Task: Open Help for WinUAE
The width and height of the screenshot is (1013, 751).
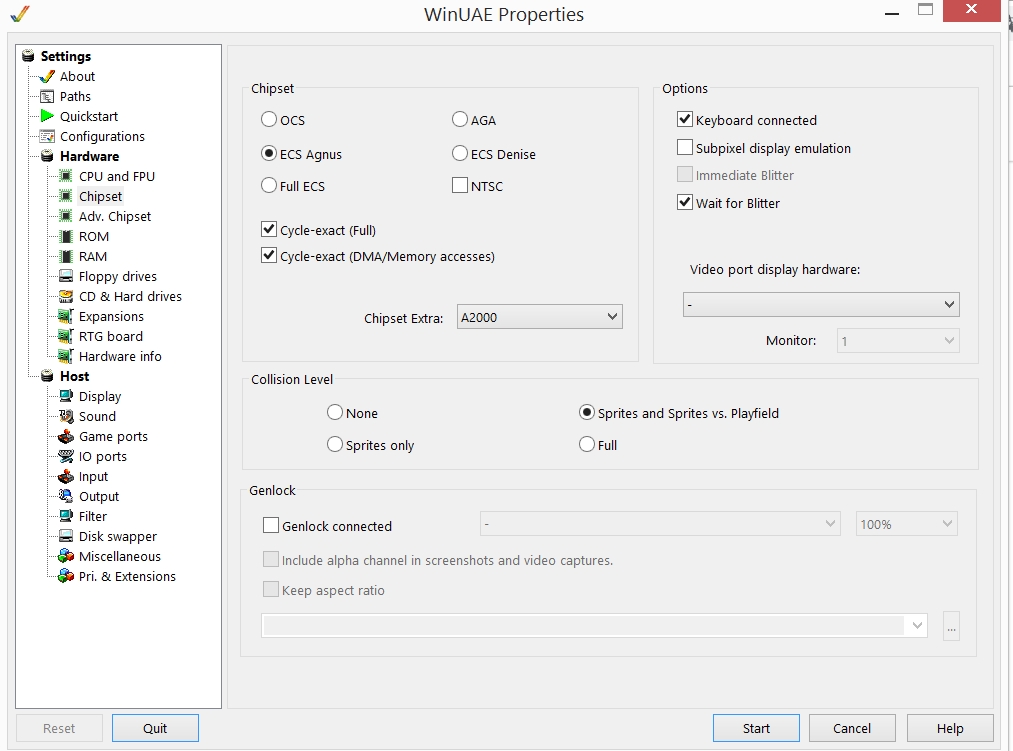Action: (950, 728)
